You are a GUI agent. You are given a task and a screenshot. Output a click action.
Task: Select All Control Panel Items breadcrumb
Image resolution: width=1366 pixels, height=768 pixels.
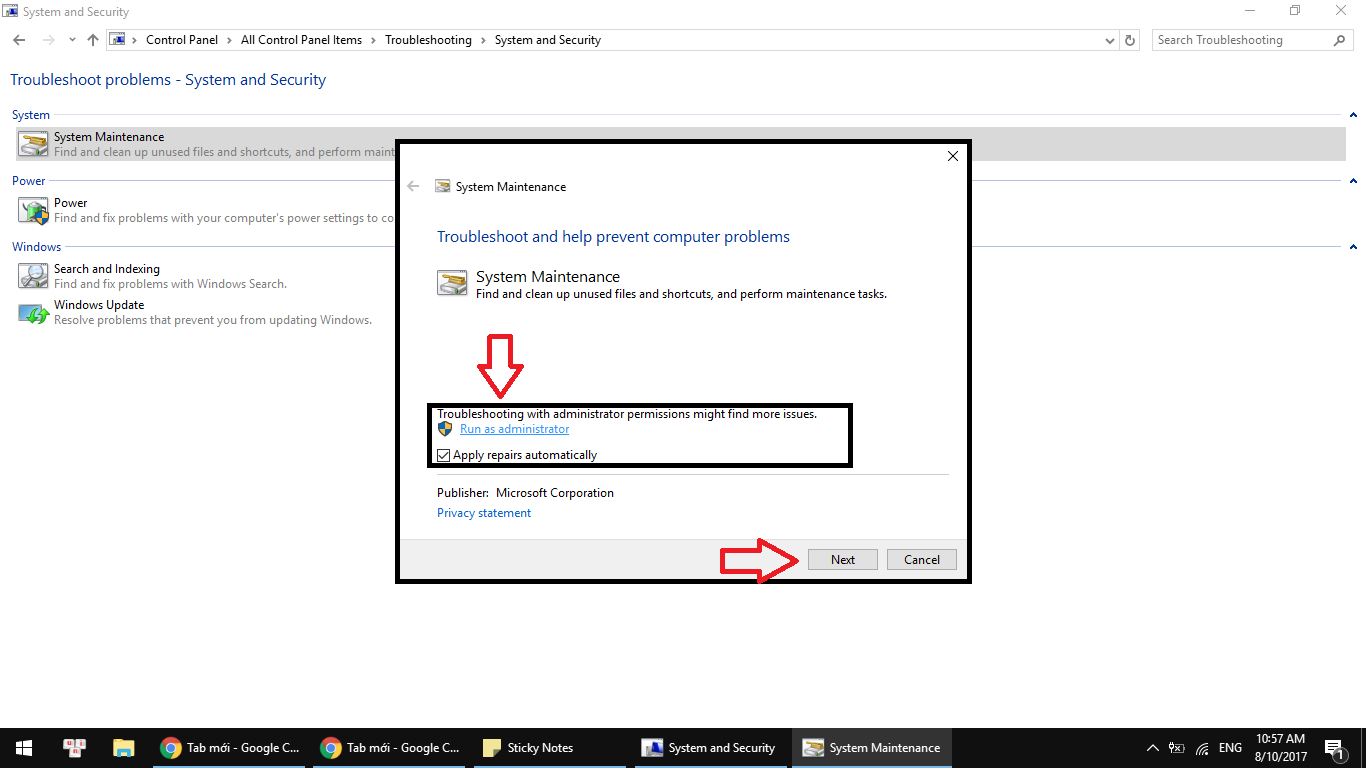coord(301,40)
